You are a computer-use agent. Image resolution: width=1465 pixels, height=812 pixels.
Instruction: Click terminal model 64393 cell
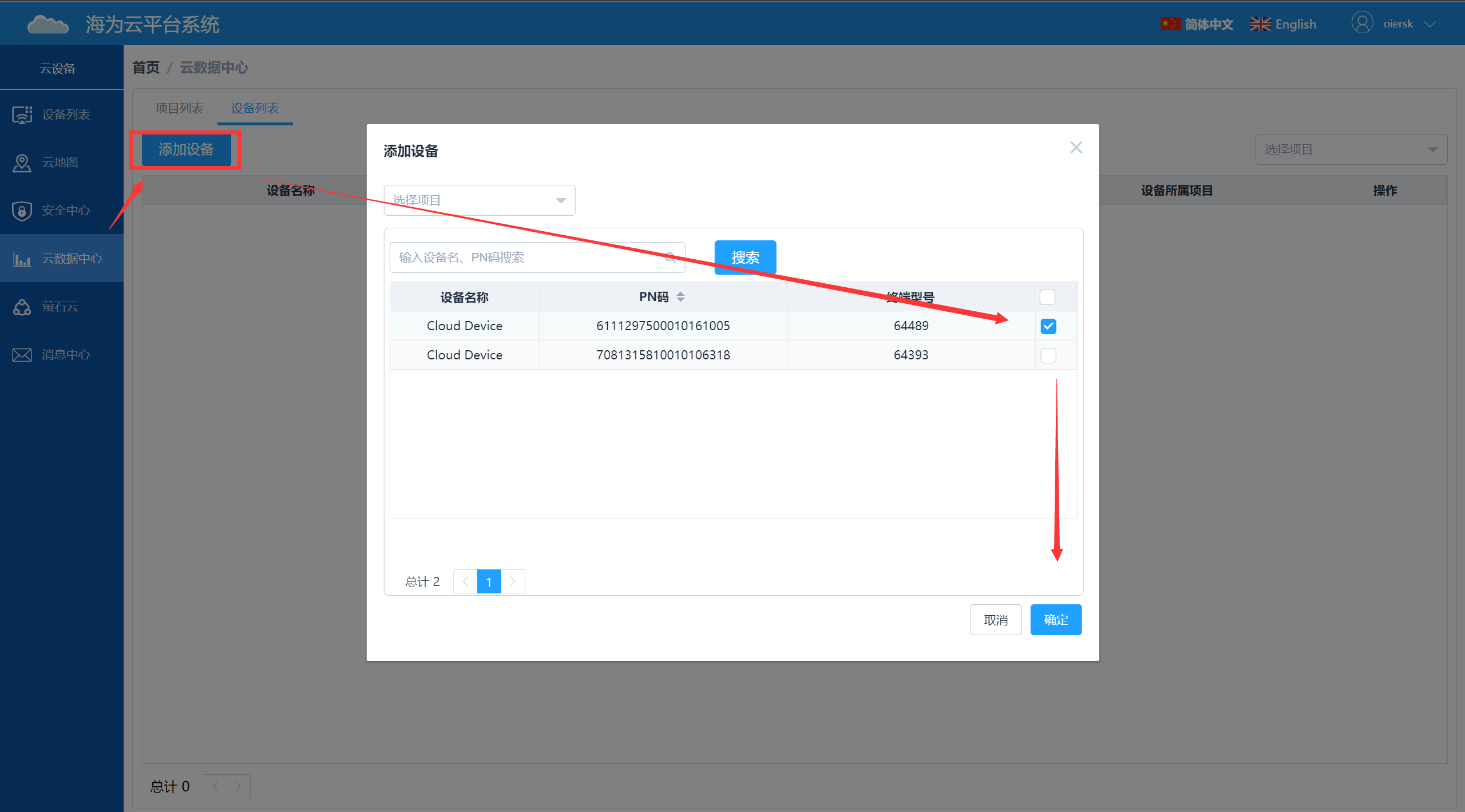coord(911,355)
